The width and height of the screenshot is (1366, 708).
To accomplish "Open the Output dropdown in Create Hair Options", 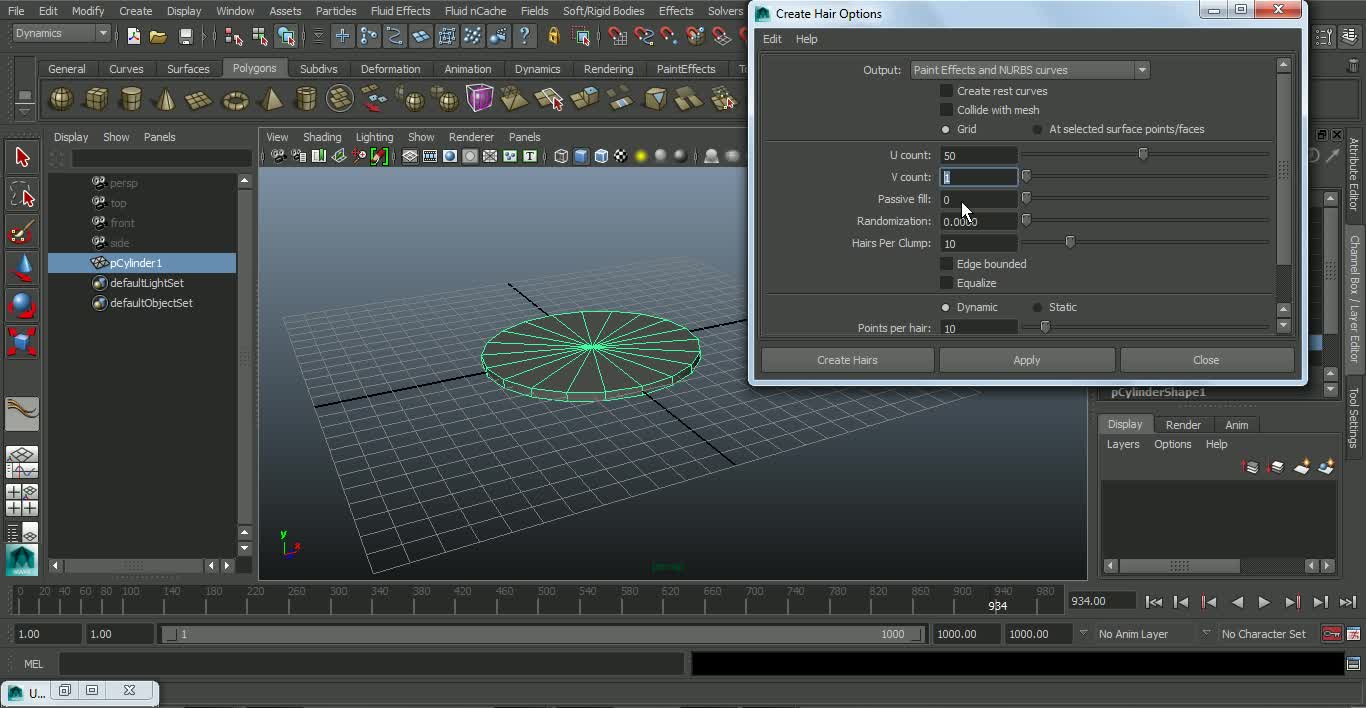I will (x=1030, y=70).
